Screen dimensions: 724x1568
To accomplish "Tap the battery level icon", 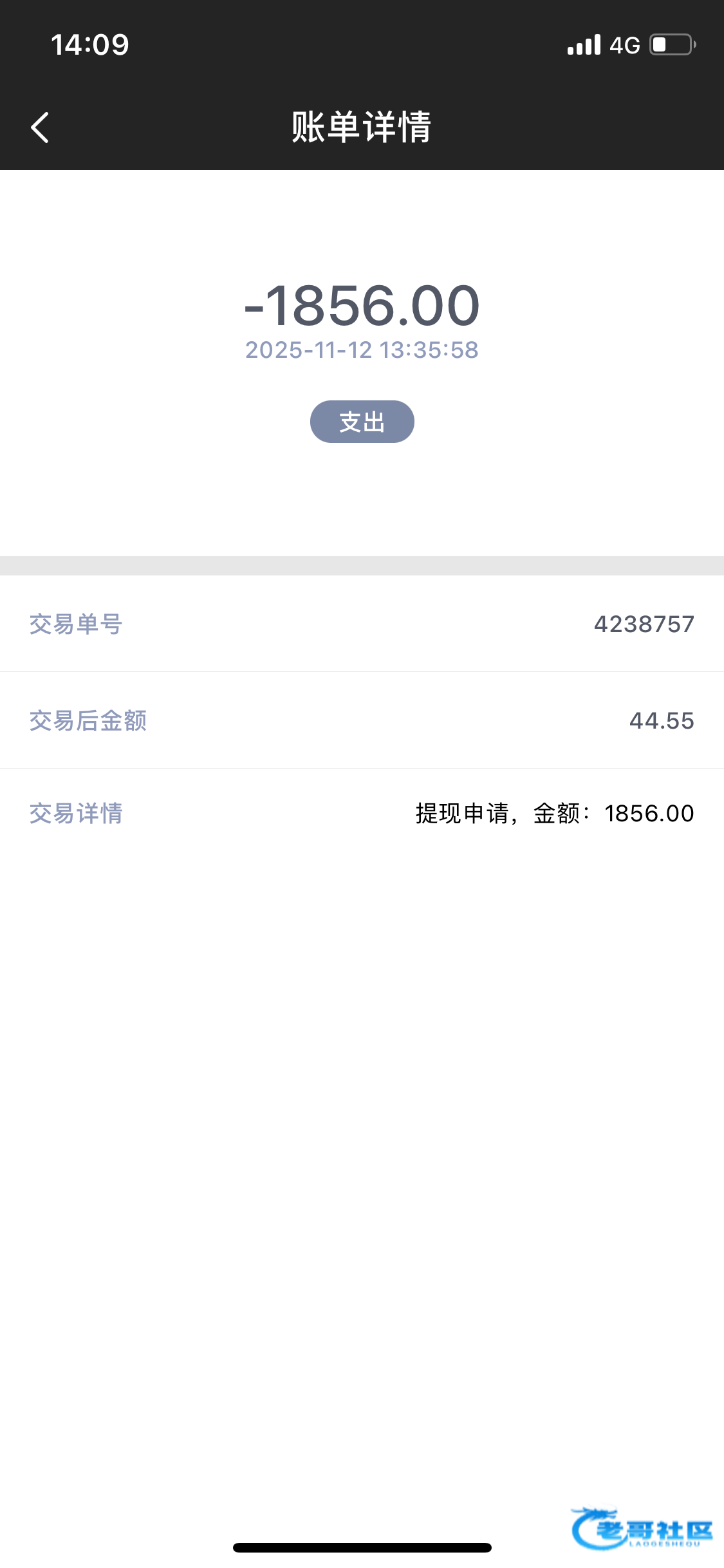I will coord(673,45).
